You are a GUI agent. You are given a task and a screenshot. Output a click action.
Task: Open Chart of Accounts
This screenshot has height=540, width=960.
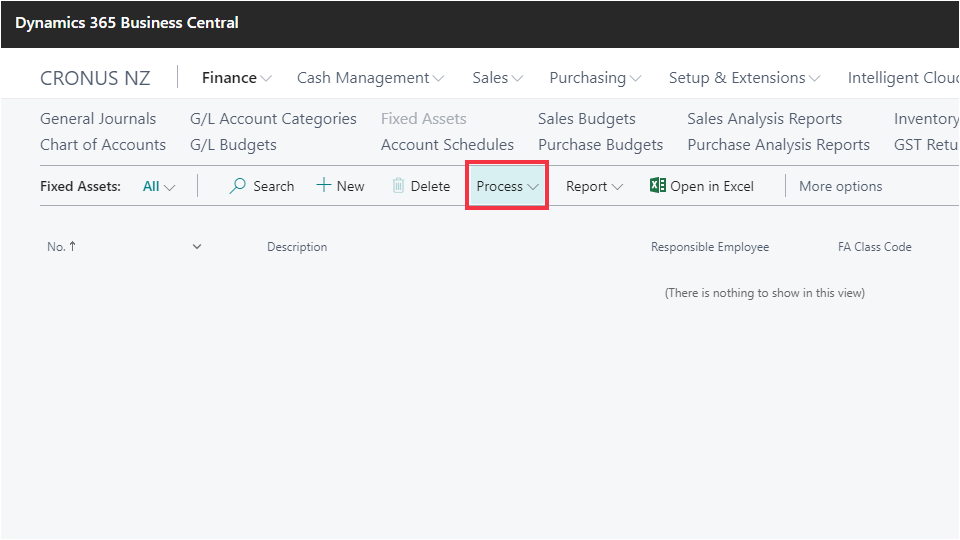click(103, 144)
